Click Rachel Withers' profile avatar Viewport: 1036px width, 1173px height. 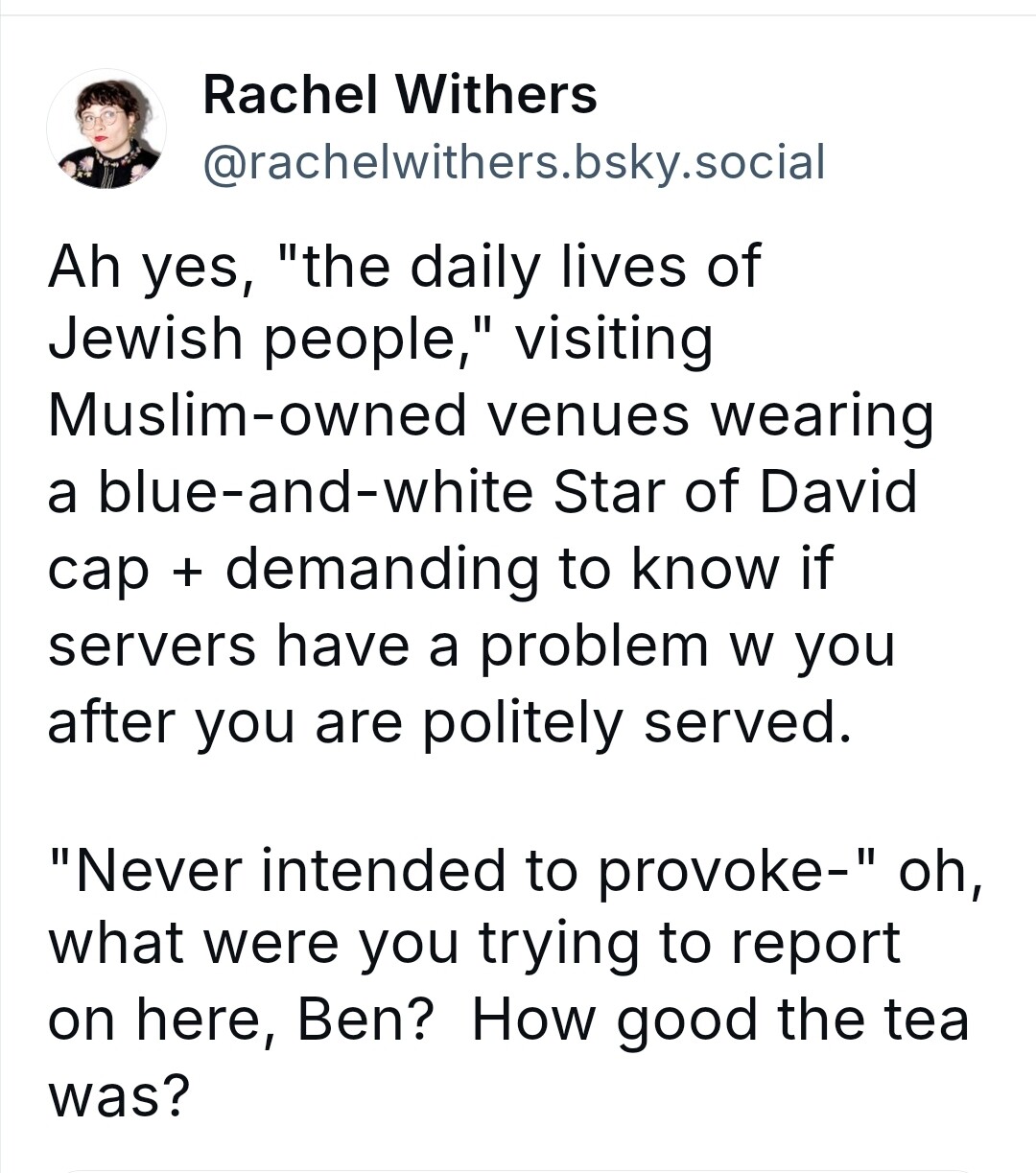coord(106,129)
